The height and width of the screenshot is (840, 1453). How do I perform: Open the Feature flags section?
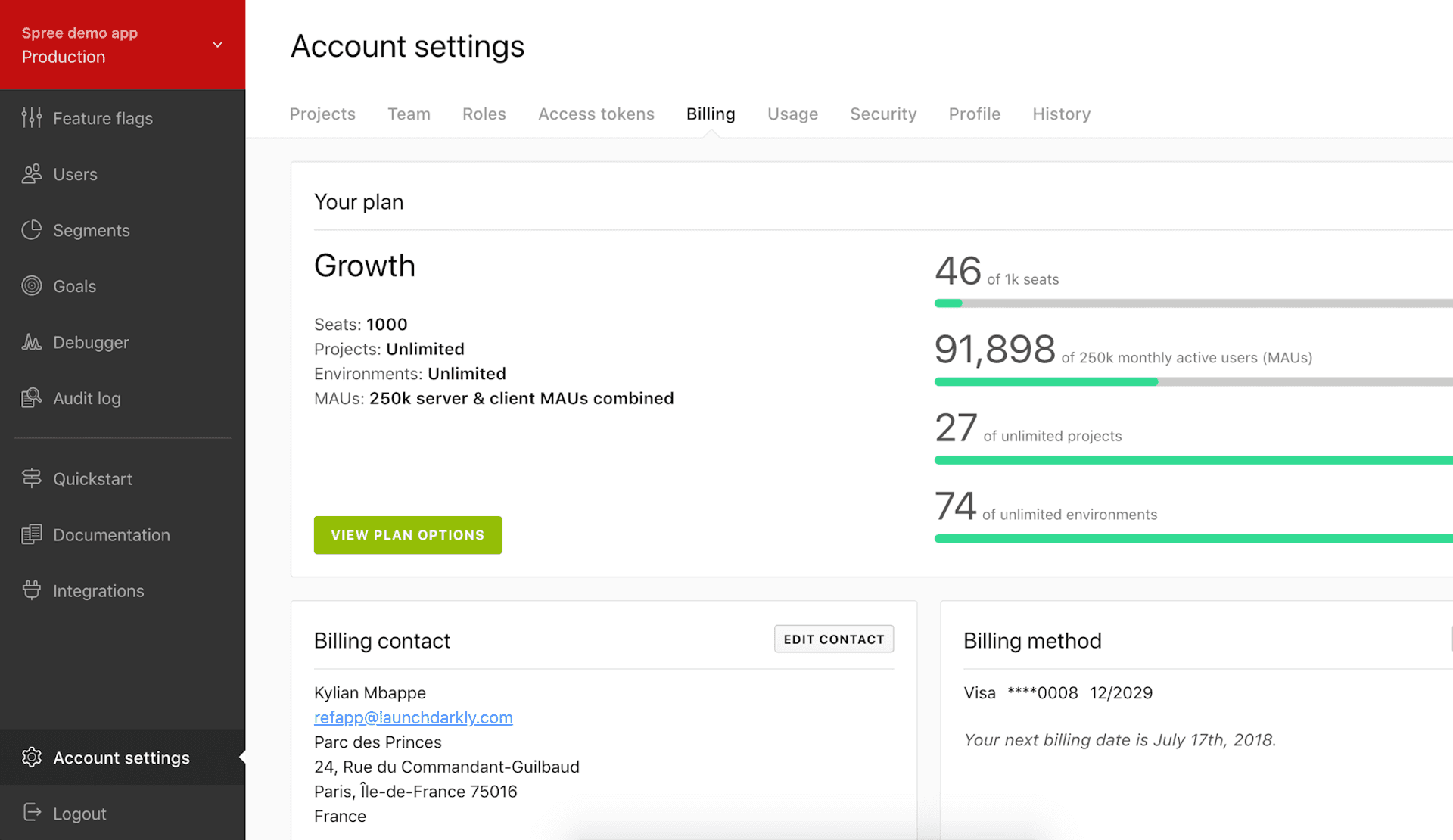(103, 118)
